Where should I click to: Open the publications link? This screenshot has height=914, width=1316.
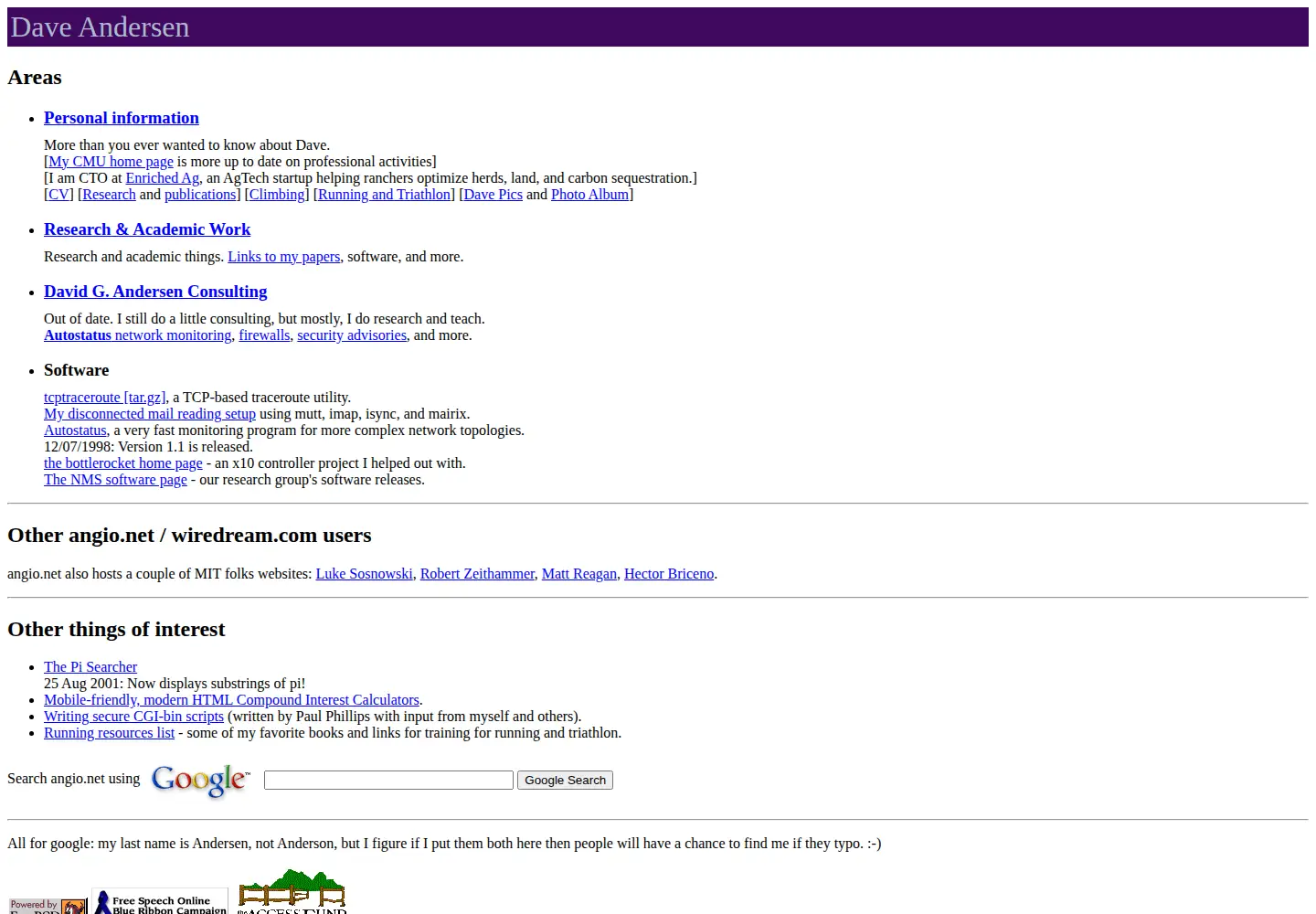point(200,195)
